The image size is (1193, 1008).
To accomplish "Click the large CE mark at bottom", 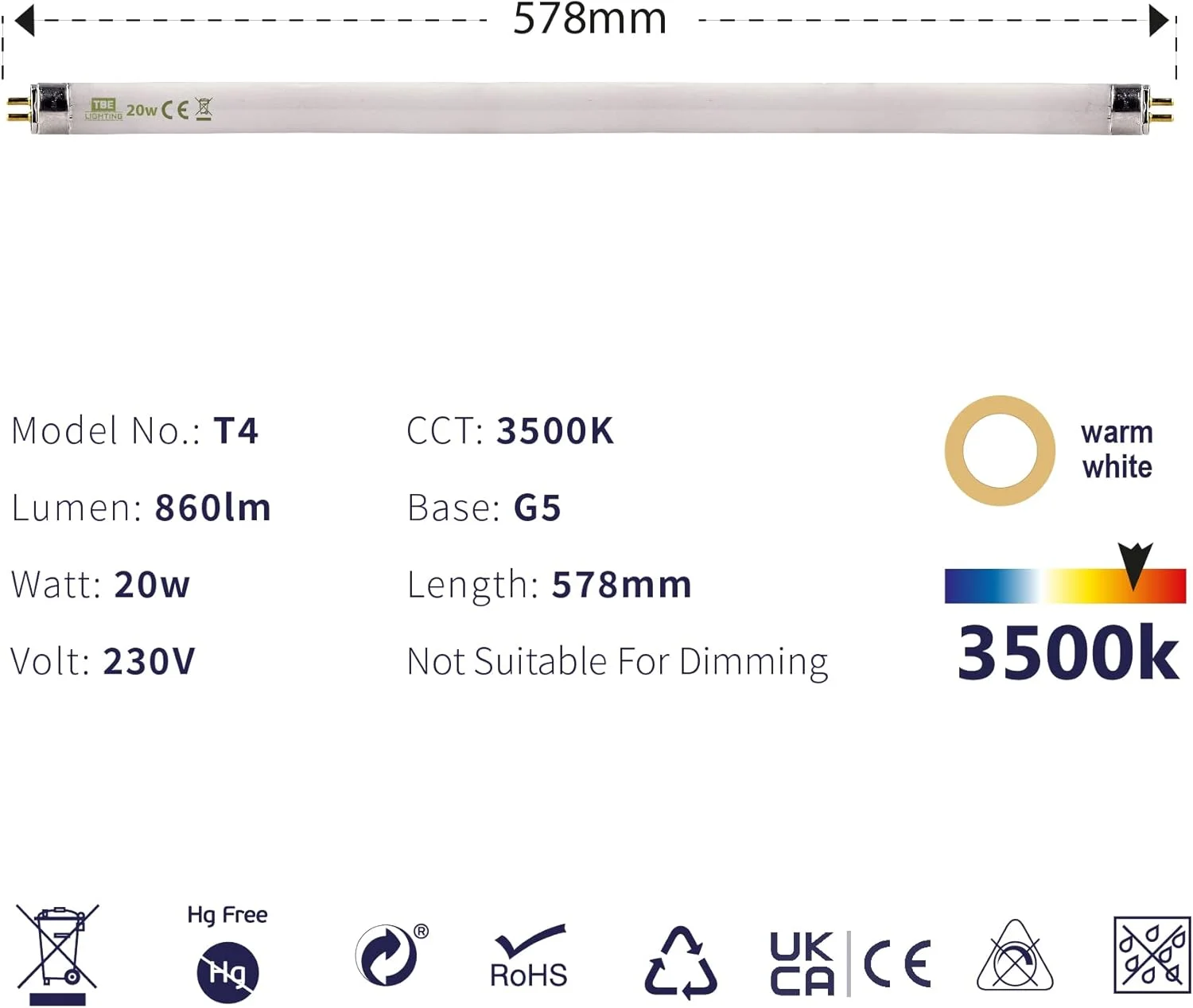I will click(x=897, y=963).
